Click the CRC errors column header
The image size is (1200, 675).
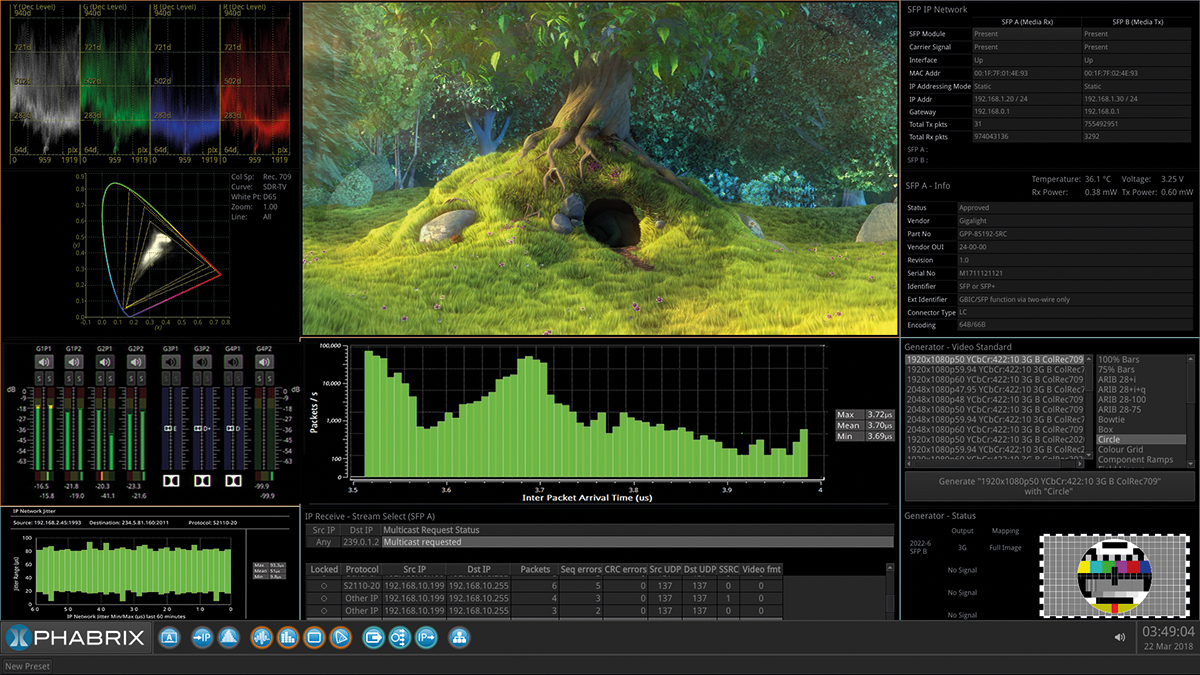click(626, 570)
